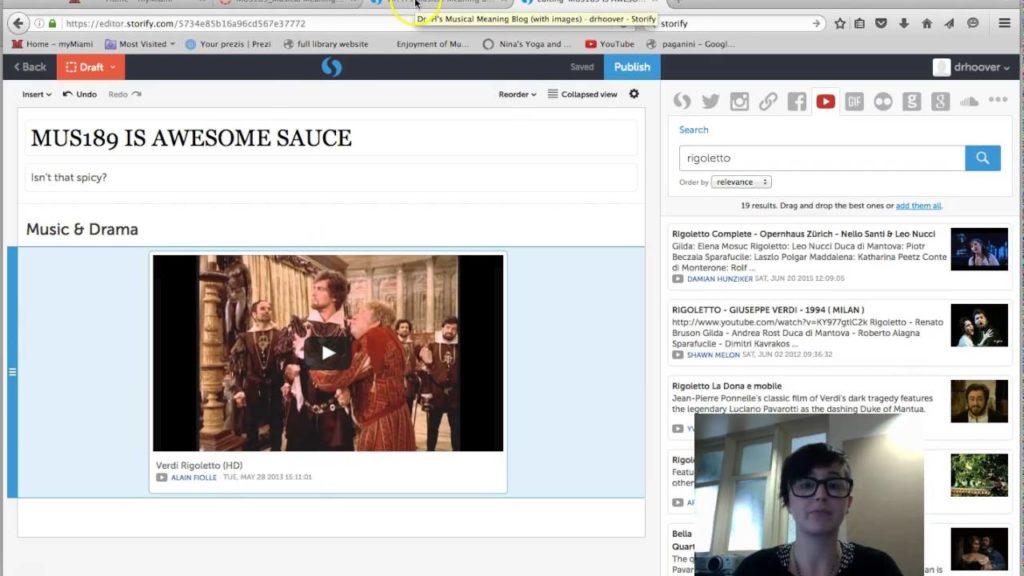This screenshot has height=576, width=1024.
Task: Open the Reorder dropdown
Action: pyautogui.click(x=517, y=94)
